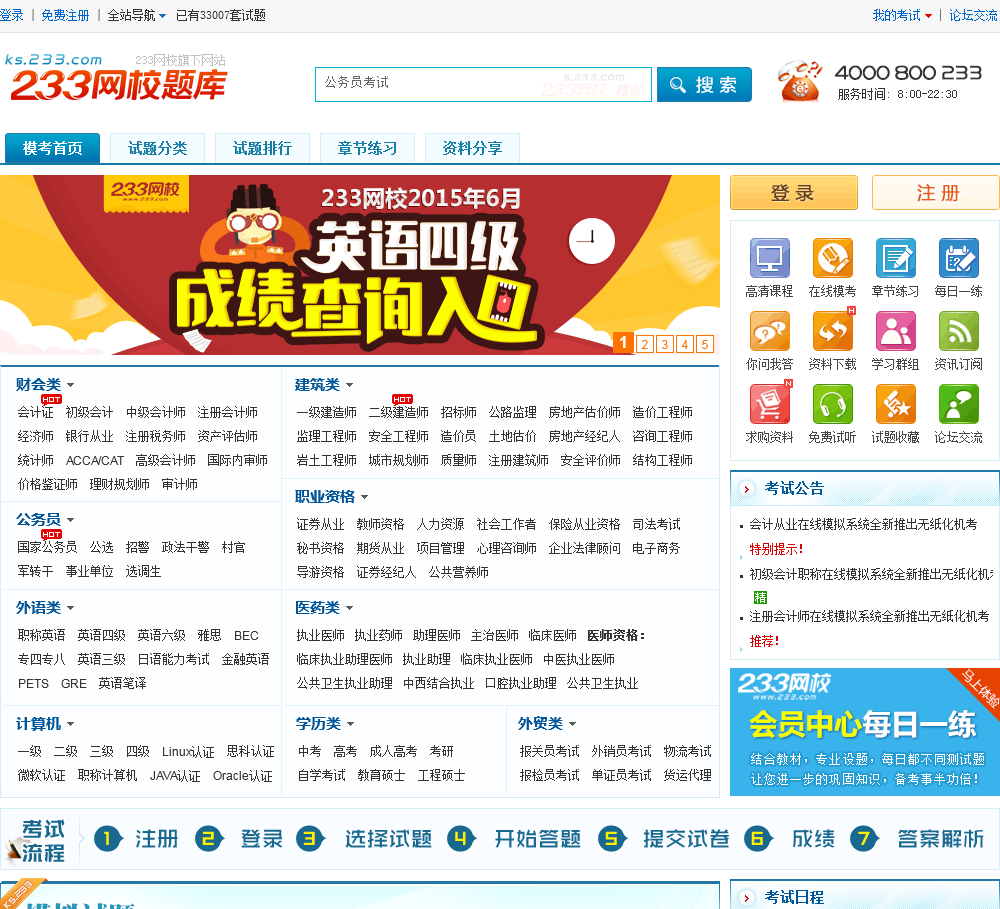Go to banner slide 1
Image resolution: width=1000 pixels, height=909 pixels.
pos(623,343)
